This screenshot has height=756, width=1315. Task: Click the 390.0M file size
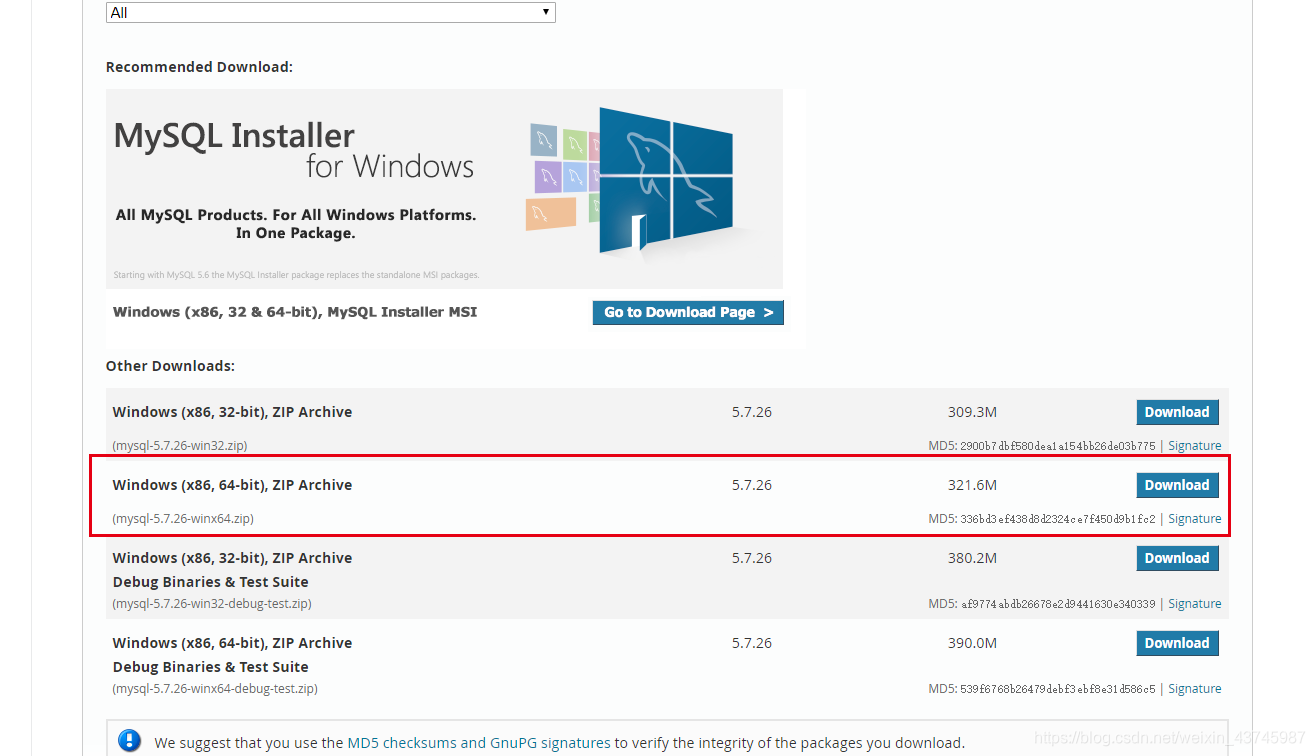[x=972, y=643]
